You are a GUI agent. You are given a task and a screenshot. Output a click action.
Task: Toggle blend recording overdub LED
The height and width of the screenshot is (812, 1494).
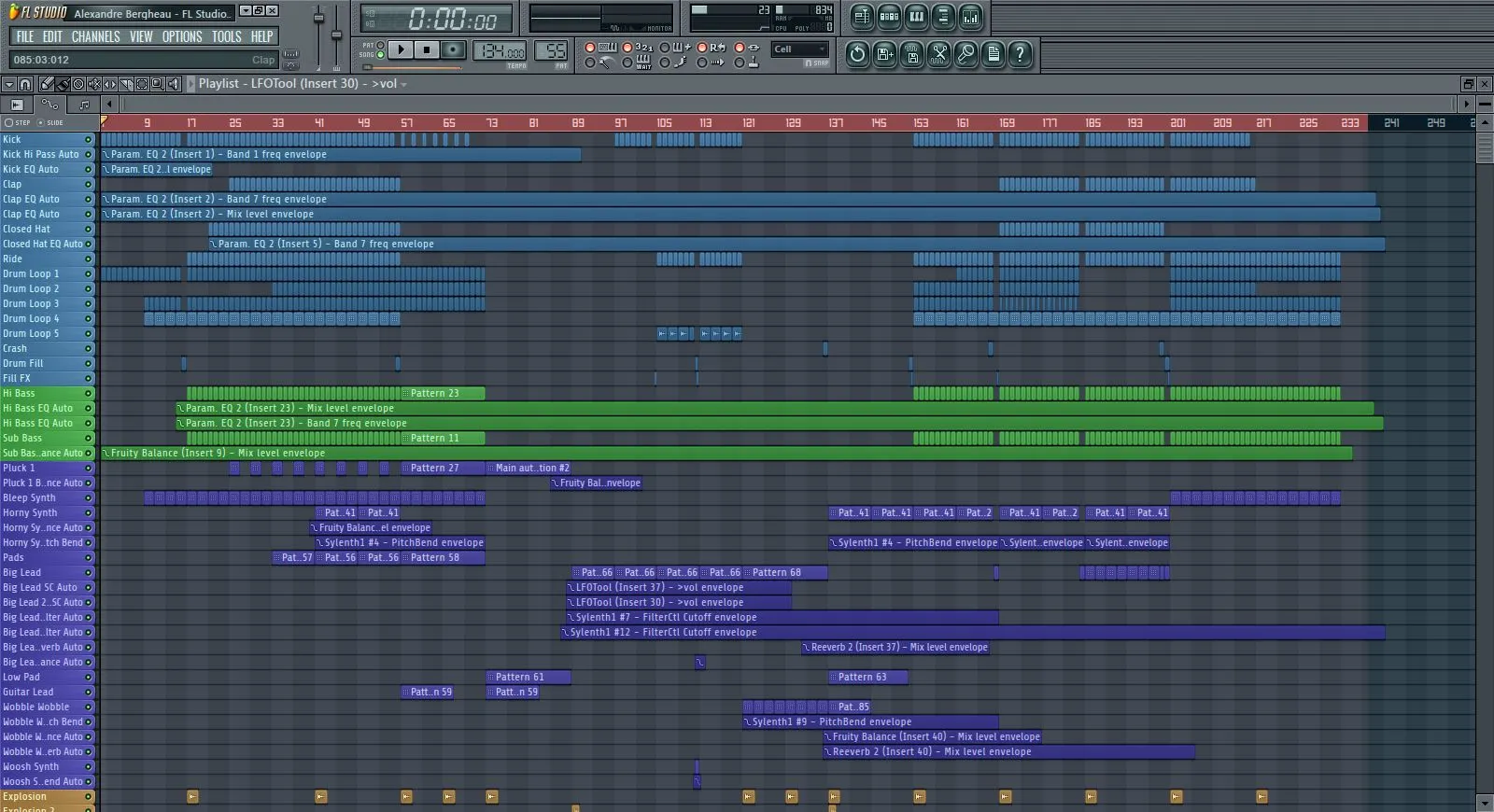tap(665, 48)
